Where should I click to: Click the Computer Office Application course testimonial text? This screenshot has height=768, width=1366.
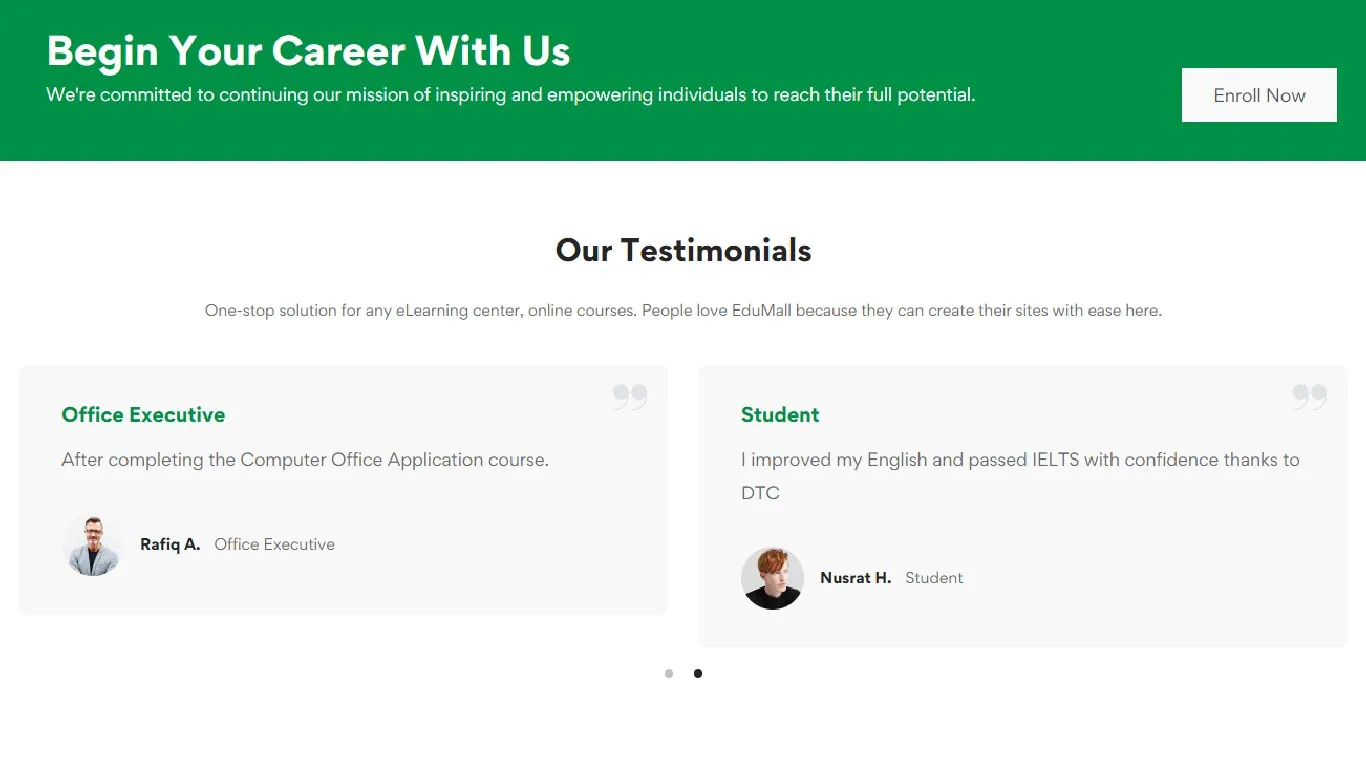click(x=305, y=460)
